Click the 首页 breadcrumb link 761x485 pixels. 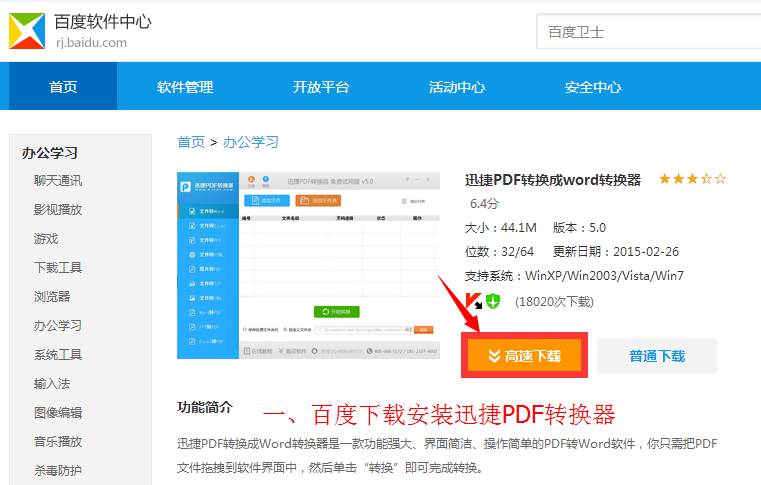click(x=191, y=142)
